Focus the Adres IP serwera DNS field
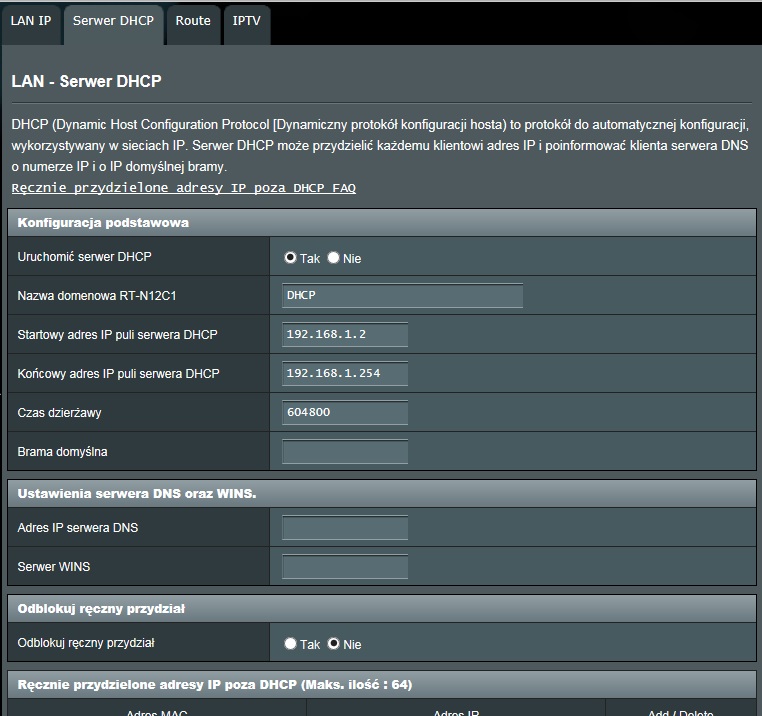 [x=345, y=527]
